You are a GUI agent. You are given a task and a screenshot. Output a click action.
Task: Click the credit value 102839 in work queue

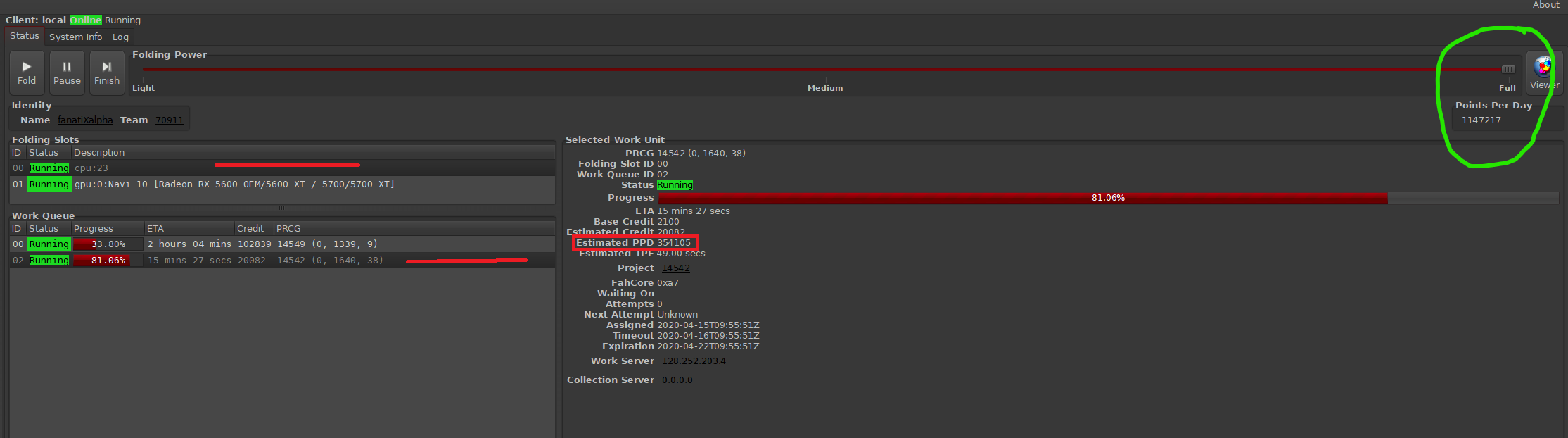click(255, 244)
